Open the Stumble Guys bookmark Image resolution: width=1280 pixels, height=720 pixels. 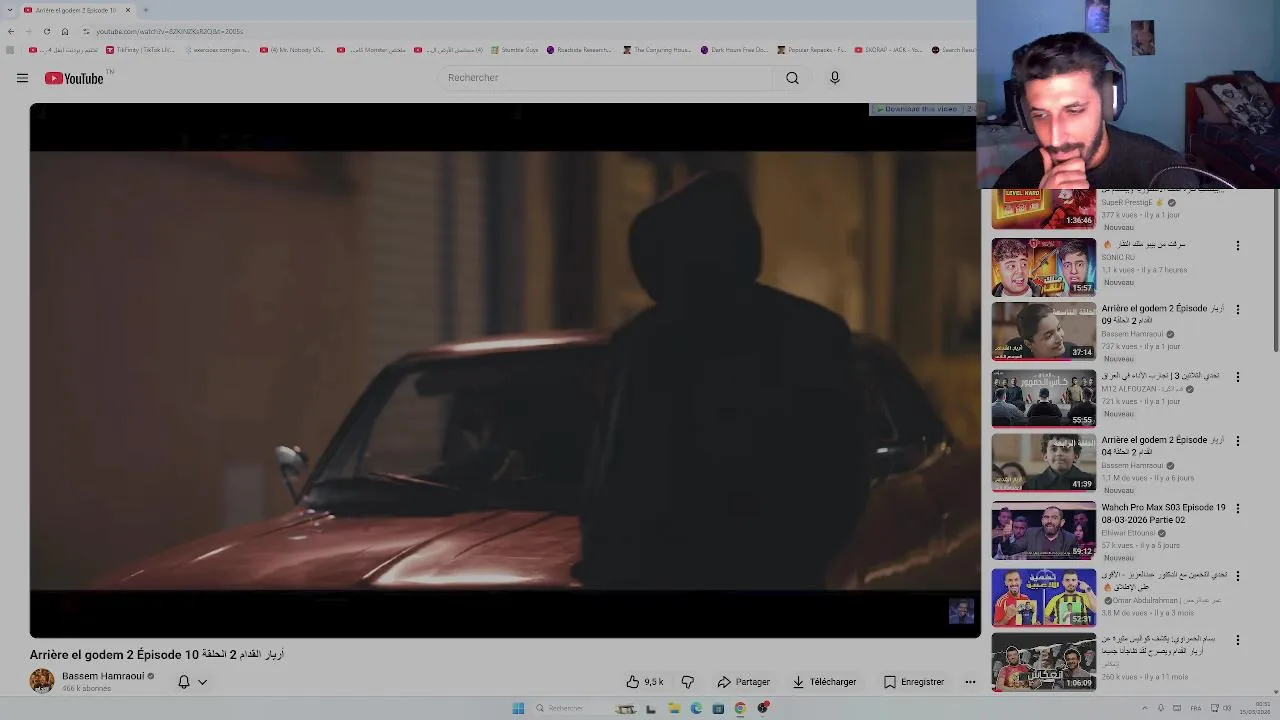(x=515, y=50)
